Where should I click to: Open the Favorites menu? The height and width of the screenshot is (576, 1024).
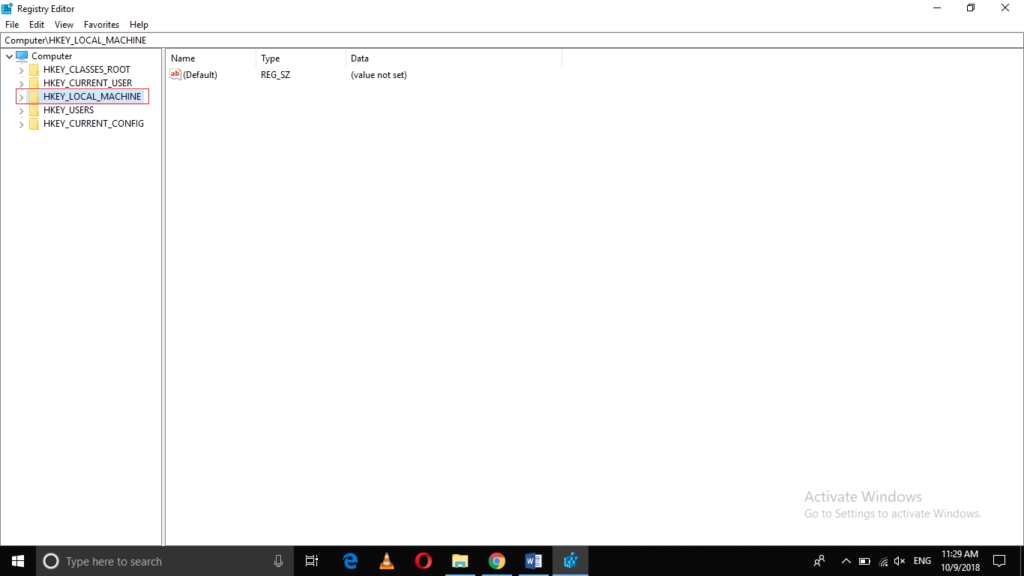coord(101,24)
